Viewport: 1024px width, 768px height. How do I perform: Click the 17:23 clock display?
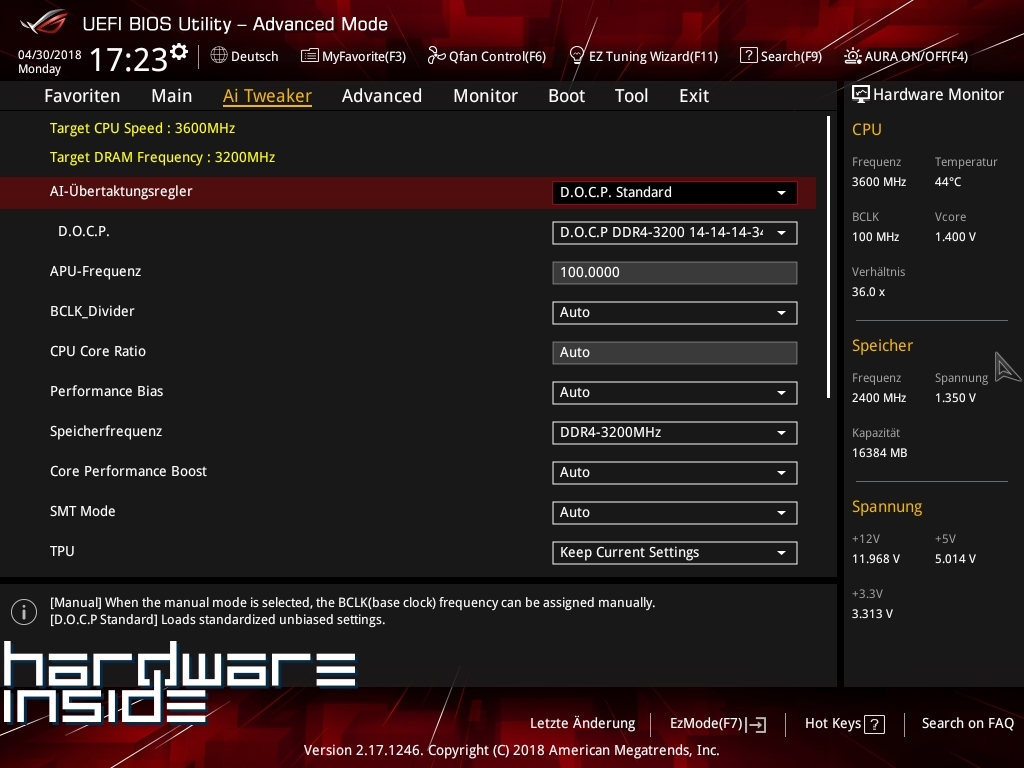[129, 60]
